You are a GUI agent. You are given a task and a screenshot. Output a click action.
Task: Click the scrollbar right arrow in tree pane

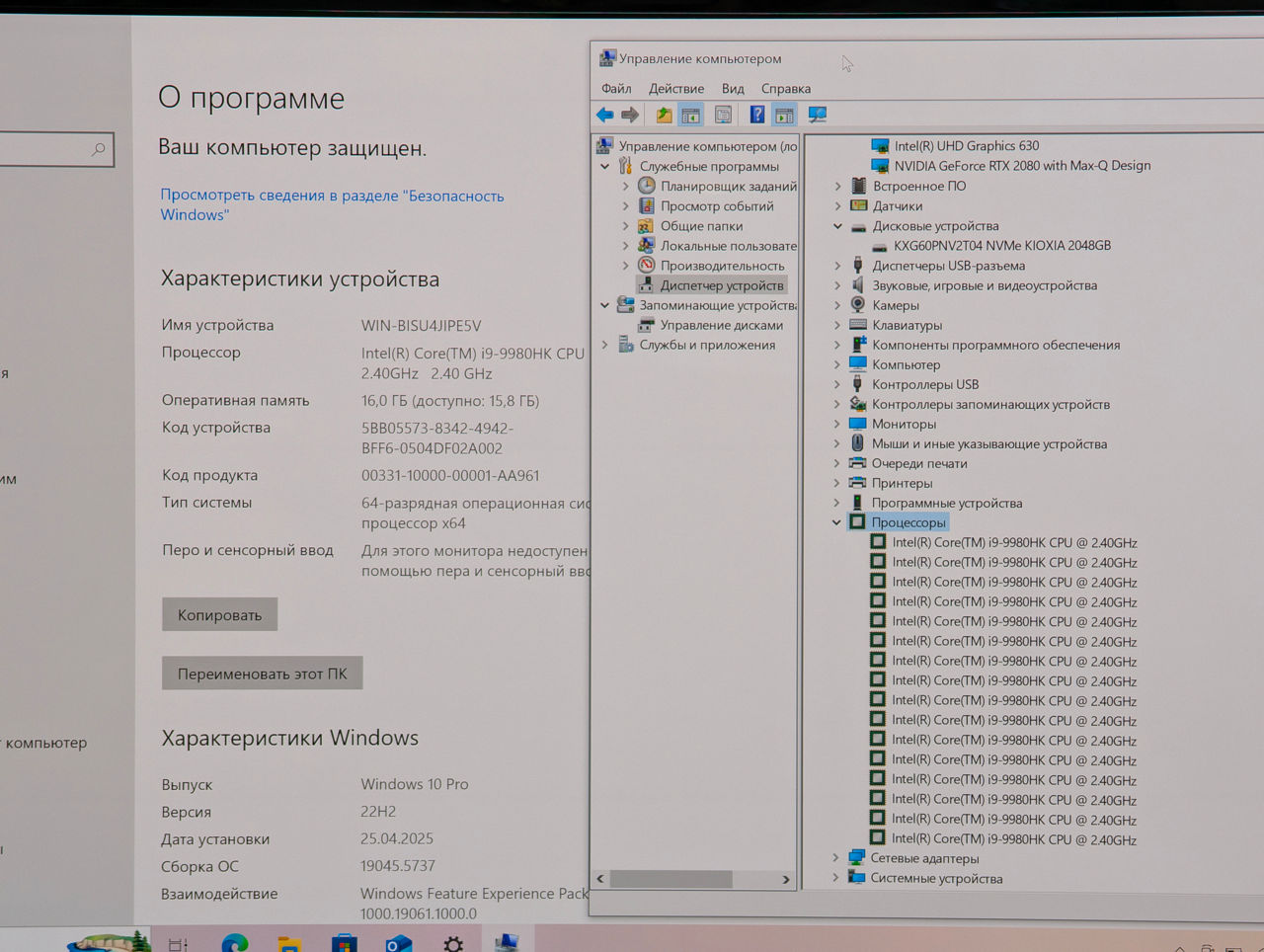tap(786, 879)
